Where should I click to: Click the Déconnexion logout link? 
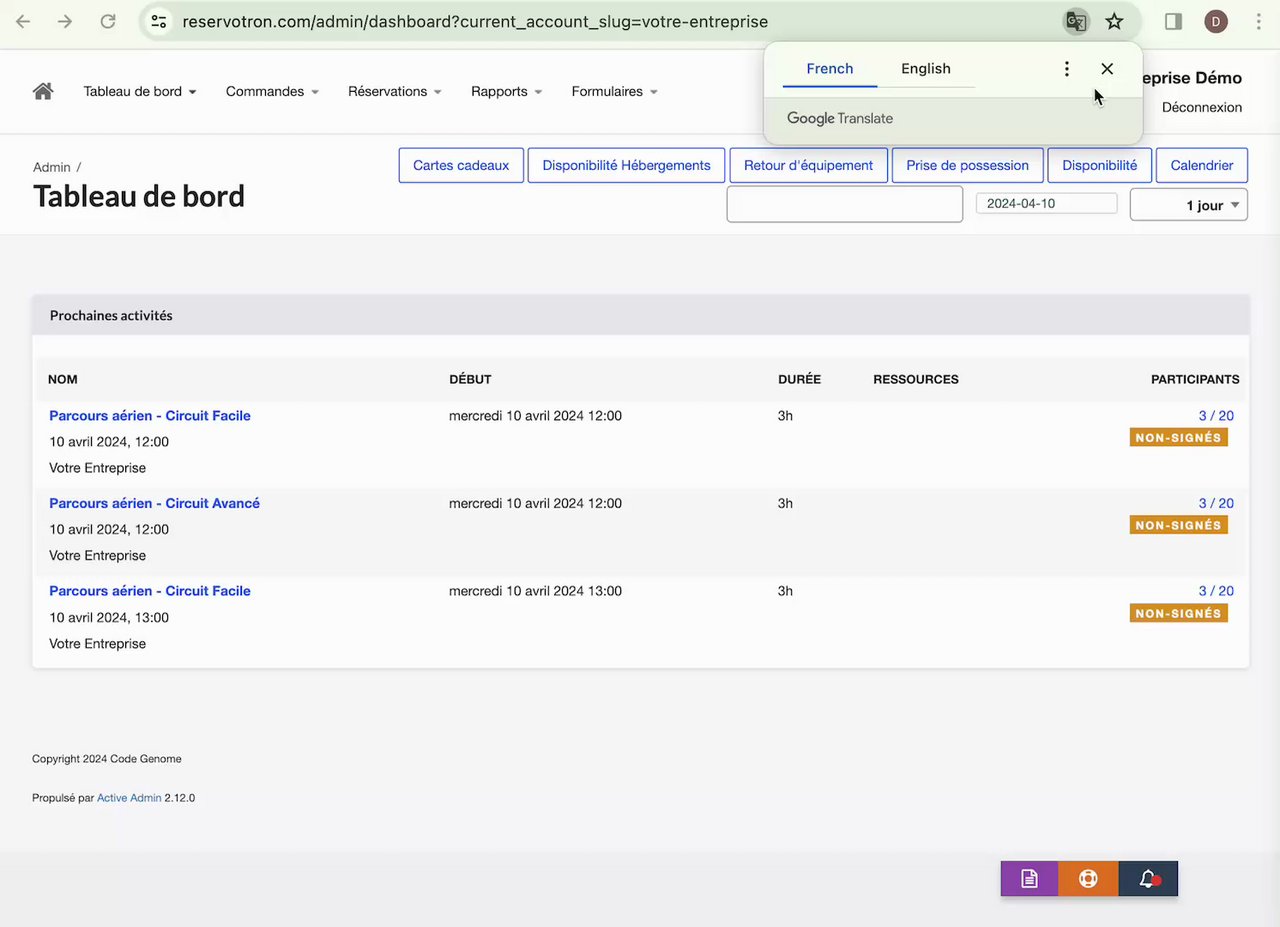click(1201, 107)
